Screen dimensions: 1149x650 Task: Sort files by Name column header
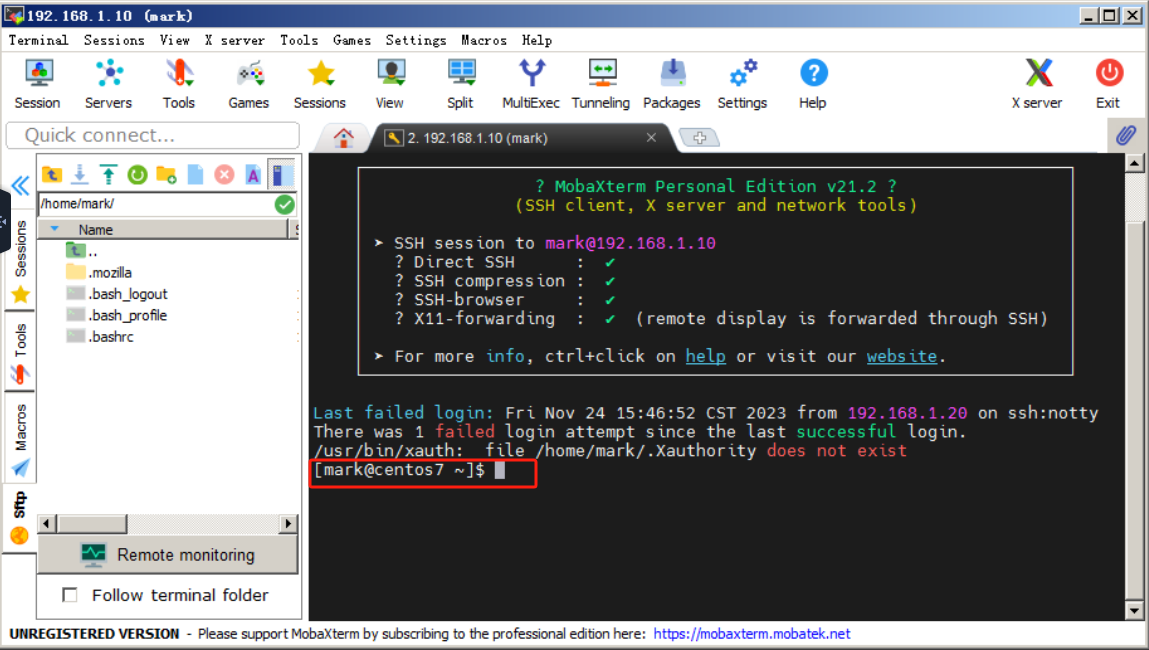pyautogui.click(x=165, y=229)
